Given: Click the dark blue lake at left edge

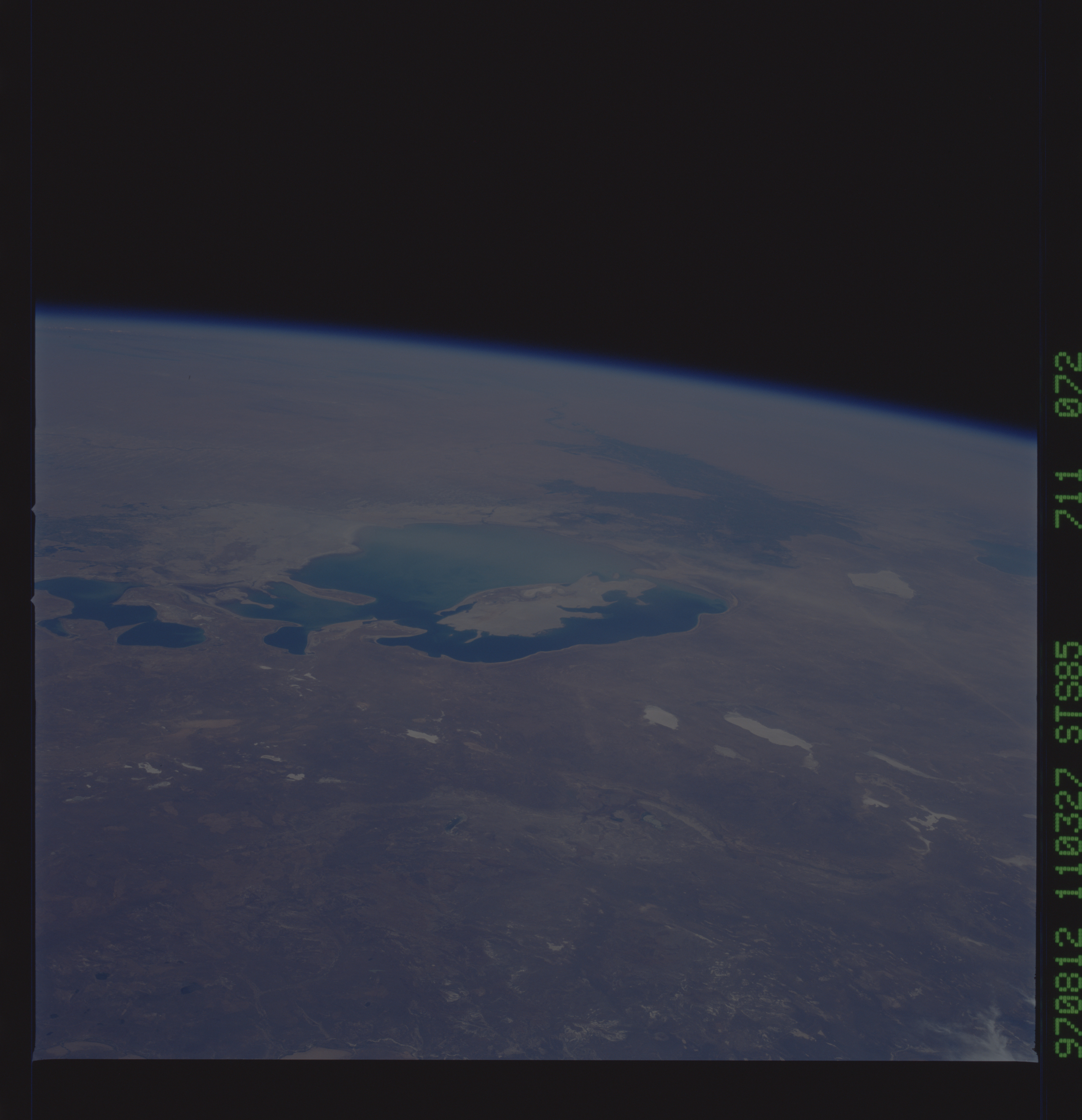Looking at the screenshot, I should [x=86, y=597].
